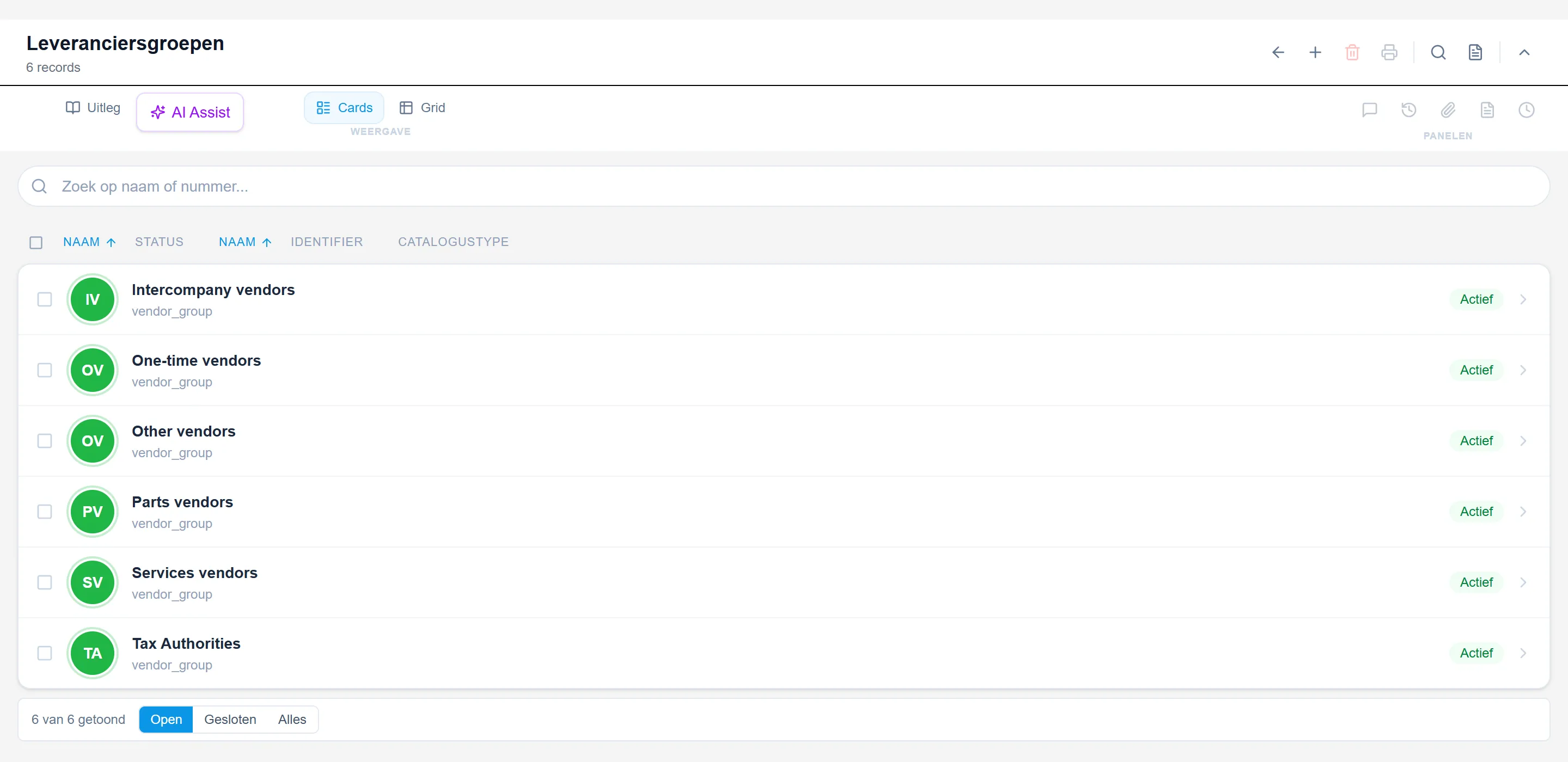Open search with header magnifier icon
1568x762 pixels.
[1438, 52]
